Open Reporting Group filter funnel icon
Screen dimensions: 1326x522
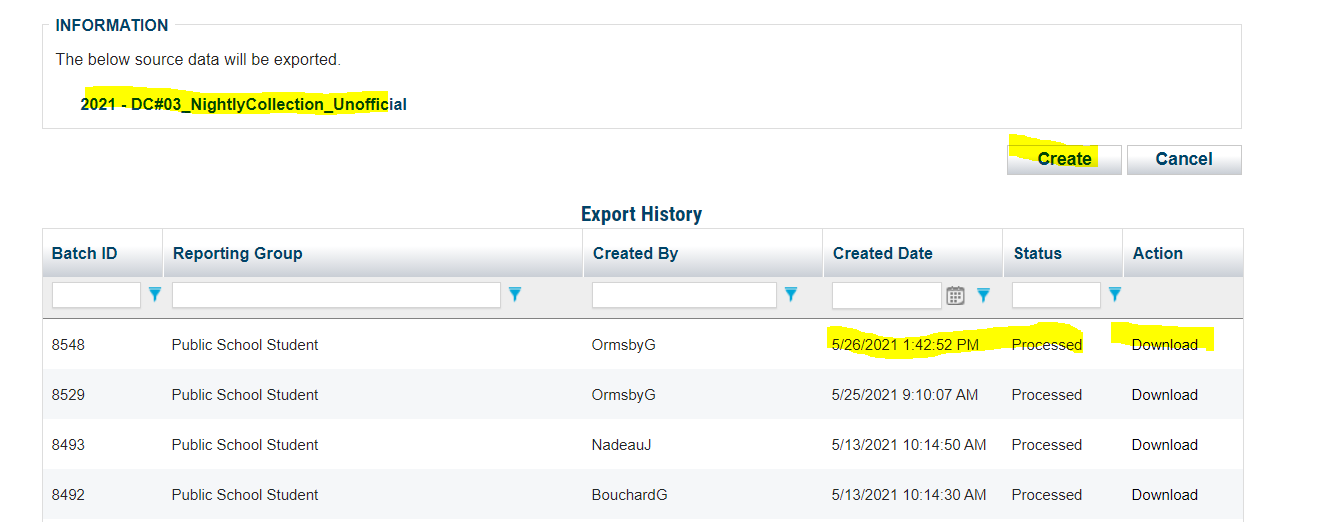[x=515, y=295]
